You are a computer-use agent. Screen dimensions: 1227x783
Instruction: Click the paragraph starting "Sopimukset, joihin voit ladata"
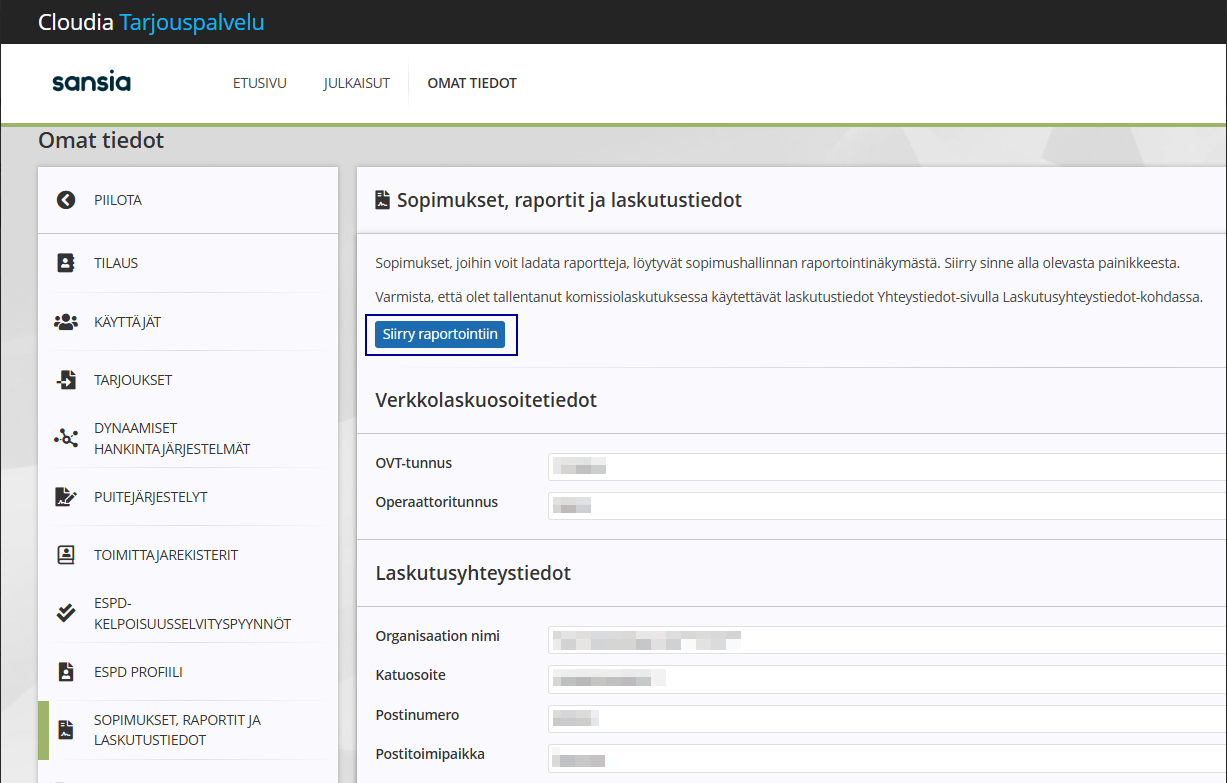[x=778, y=264]
